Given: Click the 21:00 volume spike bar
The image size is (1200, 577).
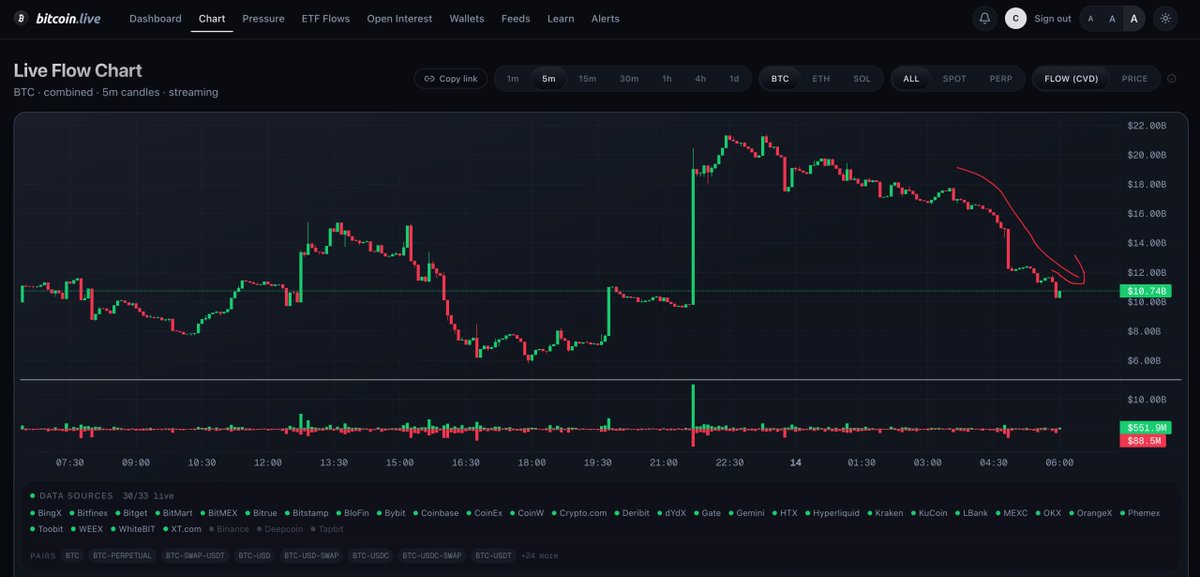Looking at the screenshot, I should pos(692,414).
